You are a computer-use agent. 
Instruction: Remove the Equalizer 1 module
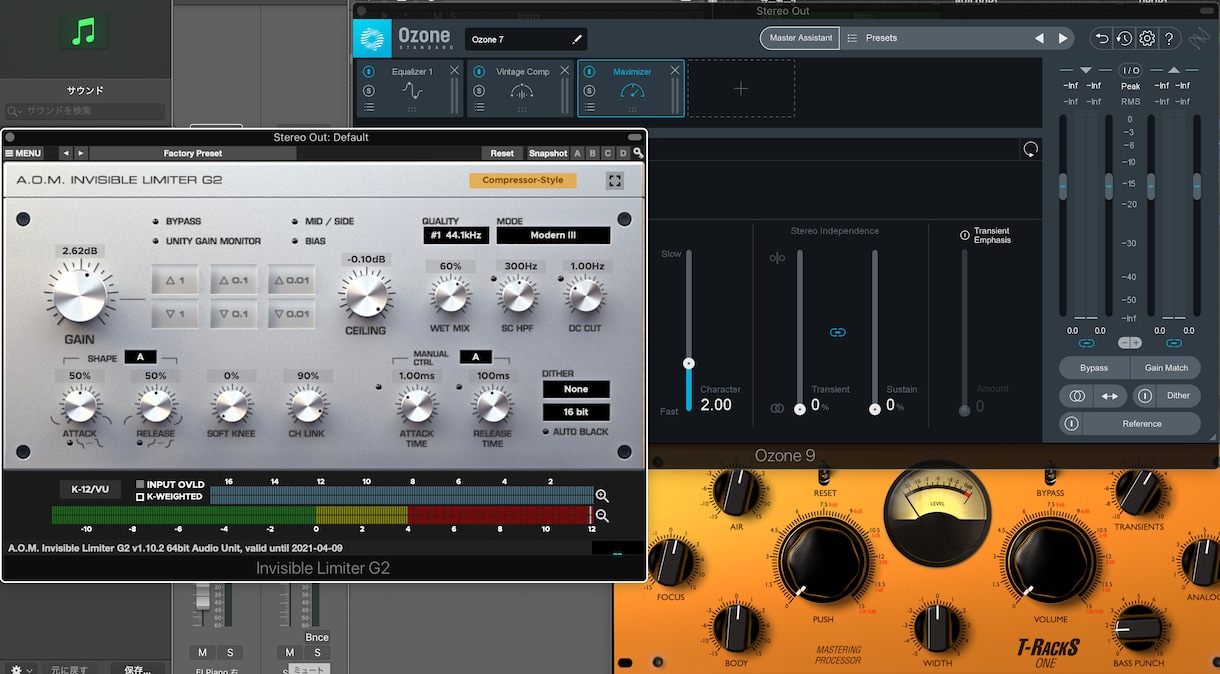click(455, 70)
